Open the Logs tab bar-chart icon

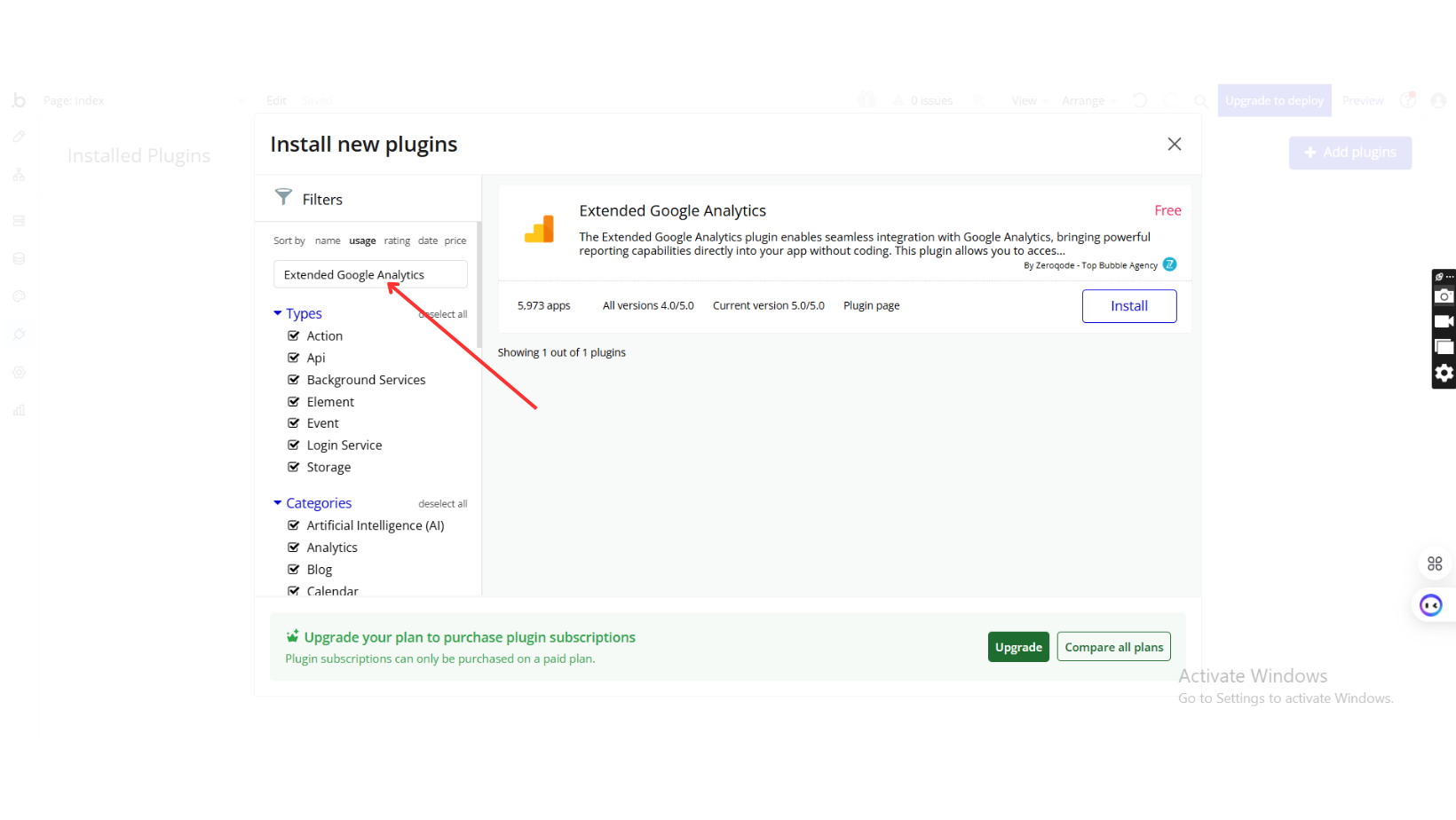pos(19,410)
